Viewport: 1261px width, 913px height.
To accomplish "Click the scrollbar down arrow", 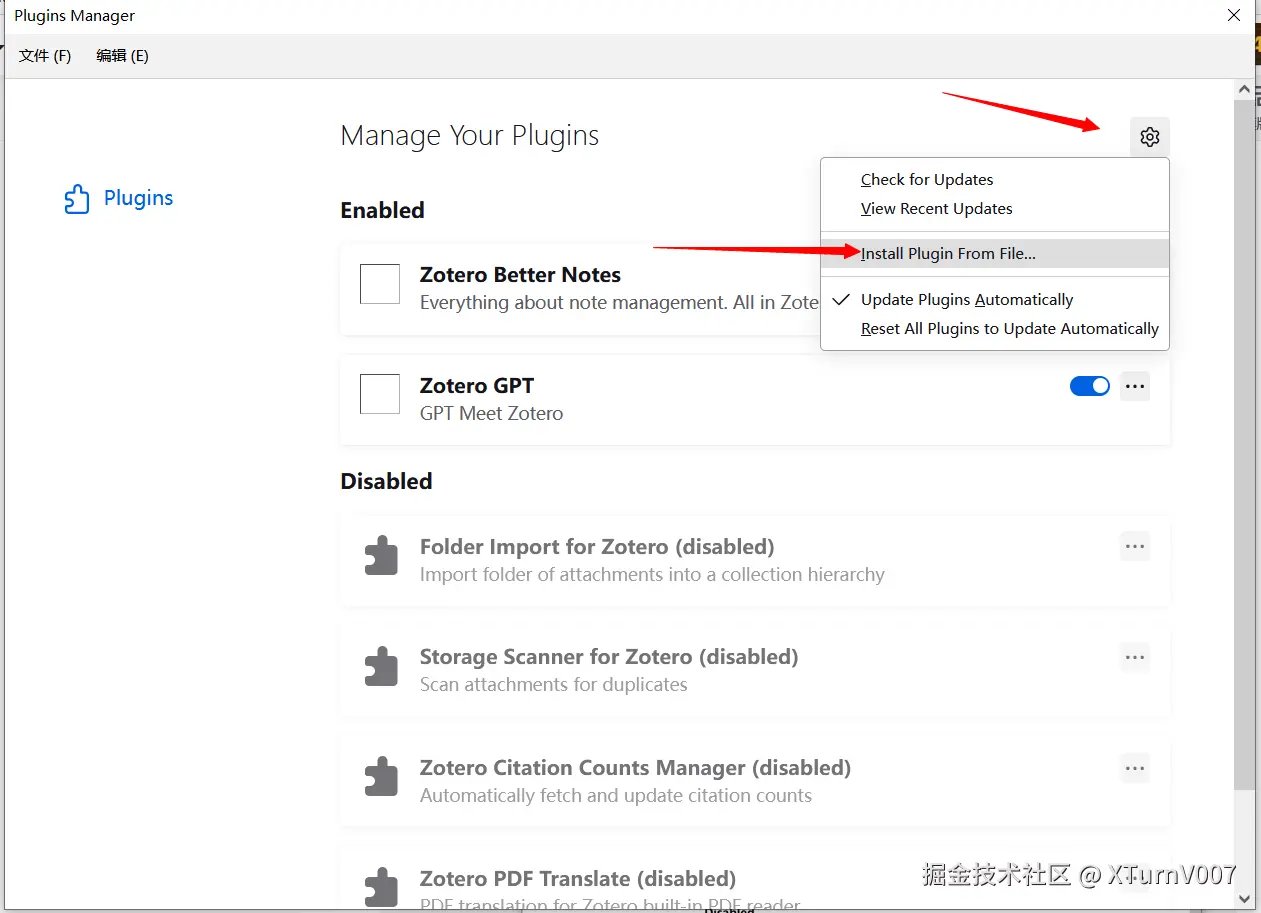I will pyautogui.click(x=1244, y=900).
